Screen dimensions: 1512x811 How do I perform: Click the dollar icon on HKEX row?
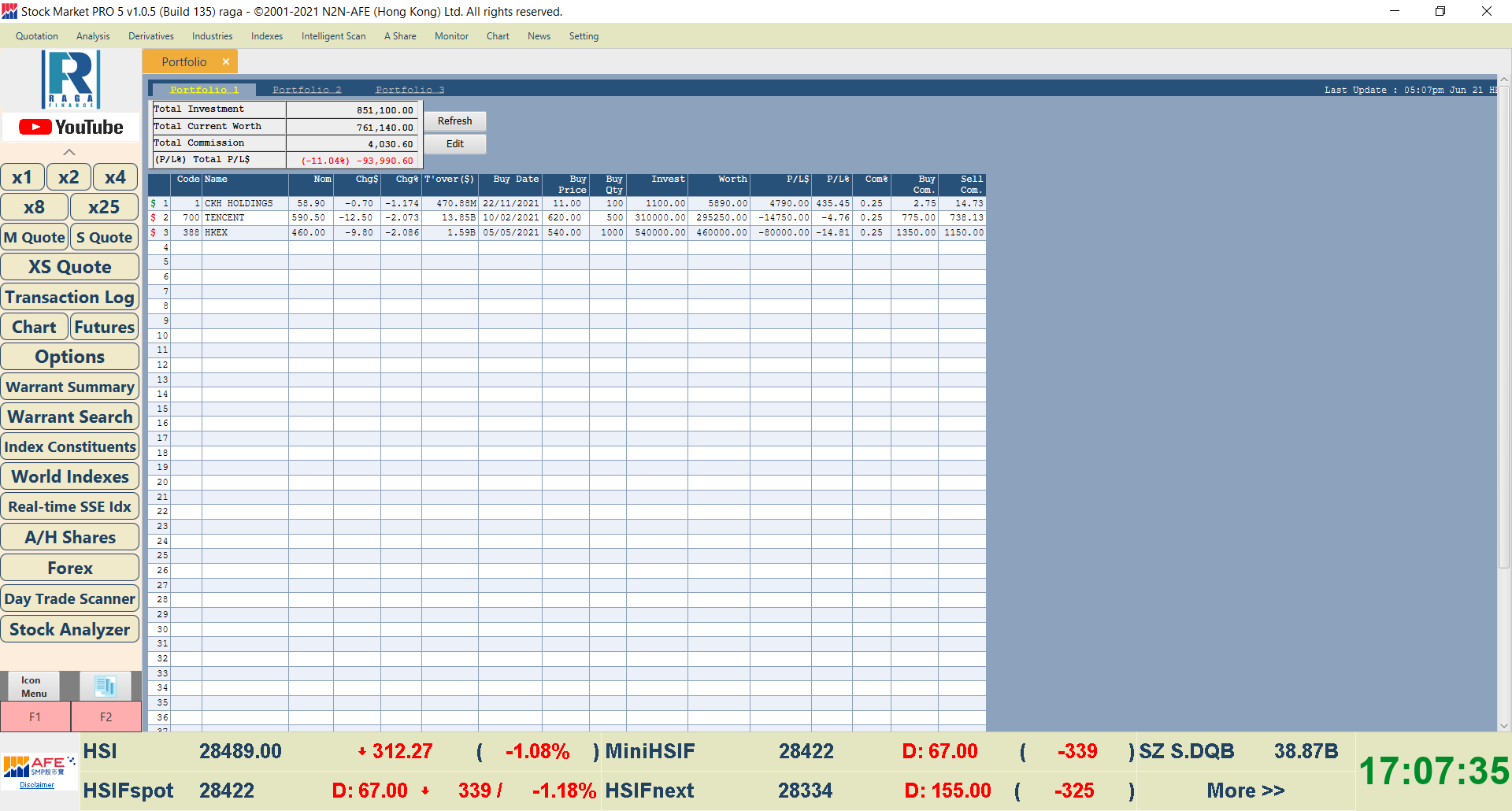[x=154, y=233]
